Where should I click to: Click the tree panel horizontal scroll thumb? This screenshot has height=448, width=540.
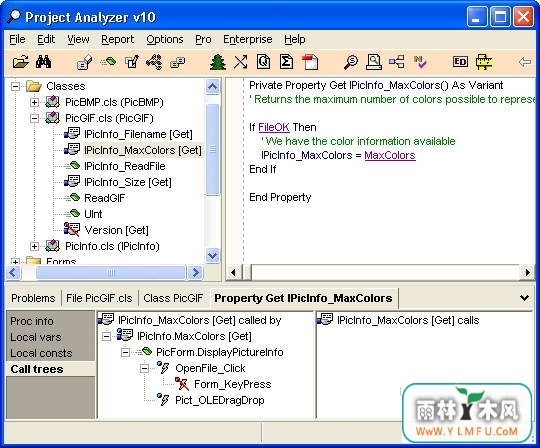[x=111, y=273]
